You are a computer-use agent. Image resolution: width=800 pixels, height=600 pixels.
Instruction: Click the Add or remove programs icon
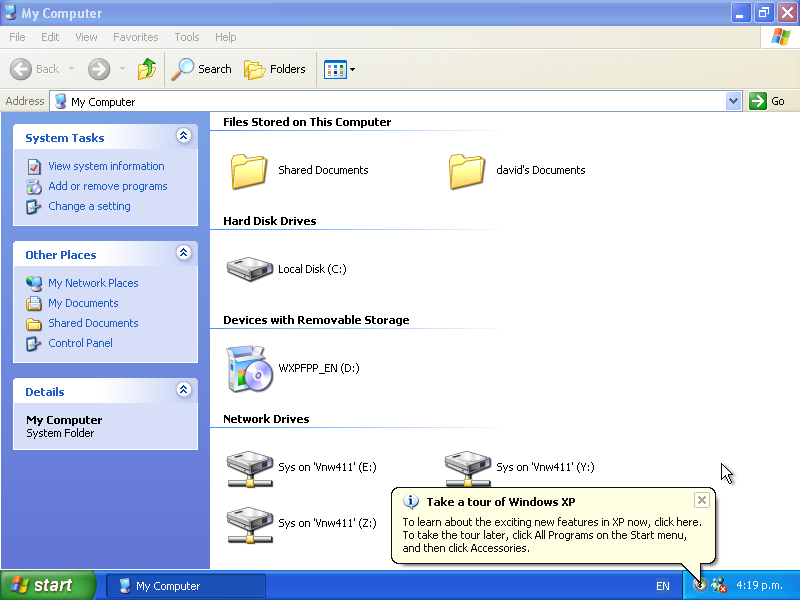coord(34,187)
